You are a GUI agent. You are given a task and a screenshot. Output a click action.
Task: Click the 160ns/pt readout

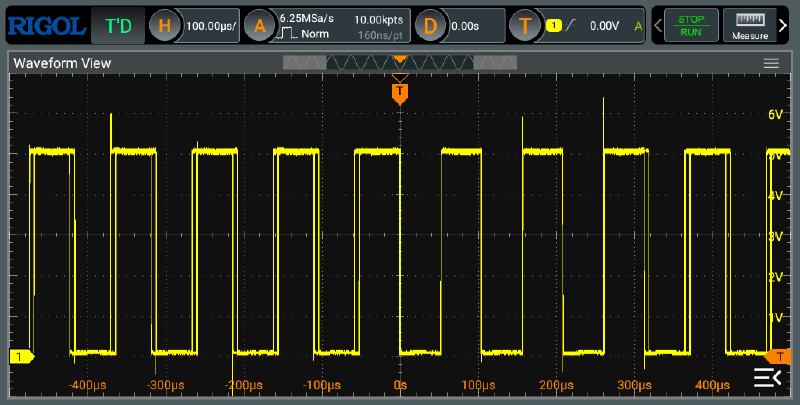(x=380, y=35)
